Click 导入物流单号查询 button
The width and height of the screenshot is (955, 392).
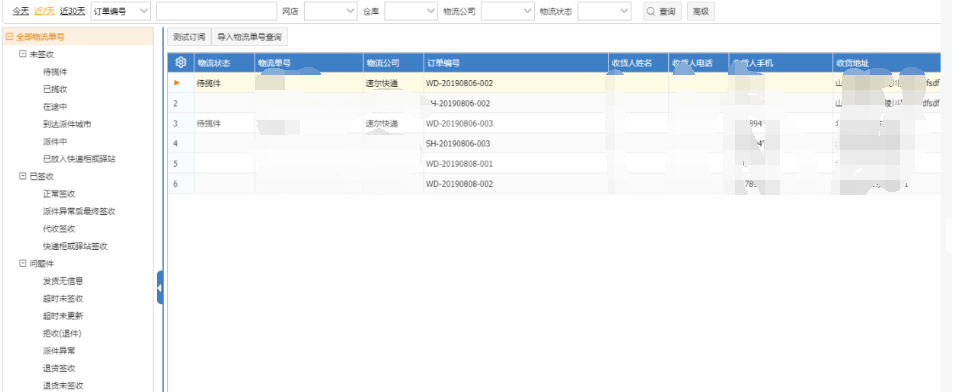[x=249, y=37]
